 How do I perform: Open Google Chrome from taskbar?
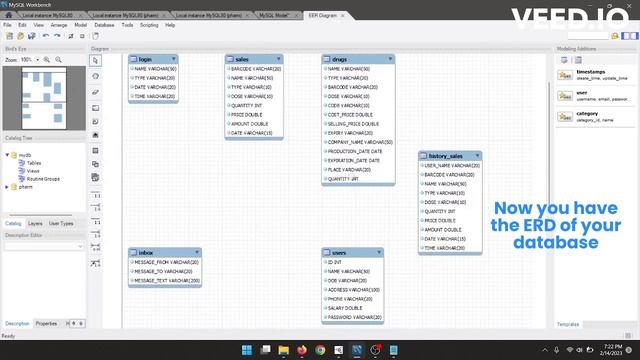[x=320, y=350]
